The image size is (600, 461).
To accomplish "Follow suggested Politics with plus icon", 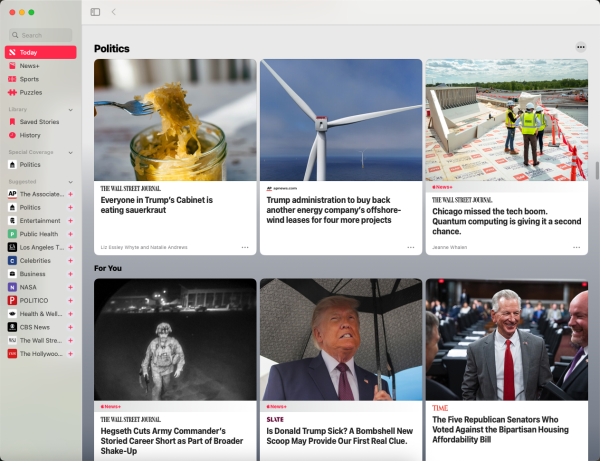I will 70,207.
